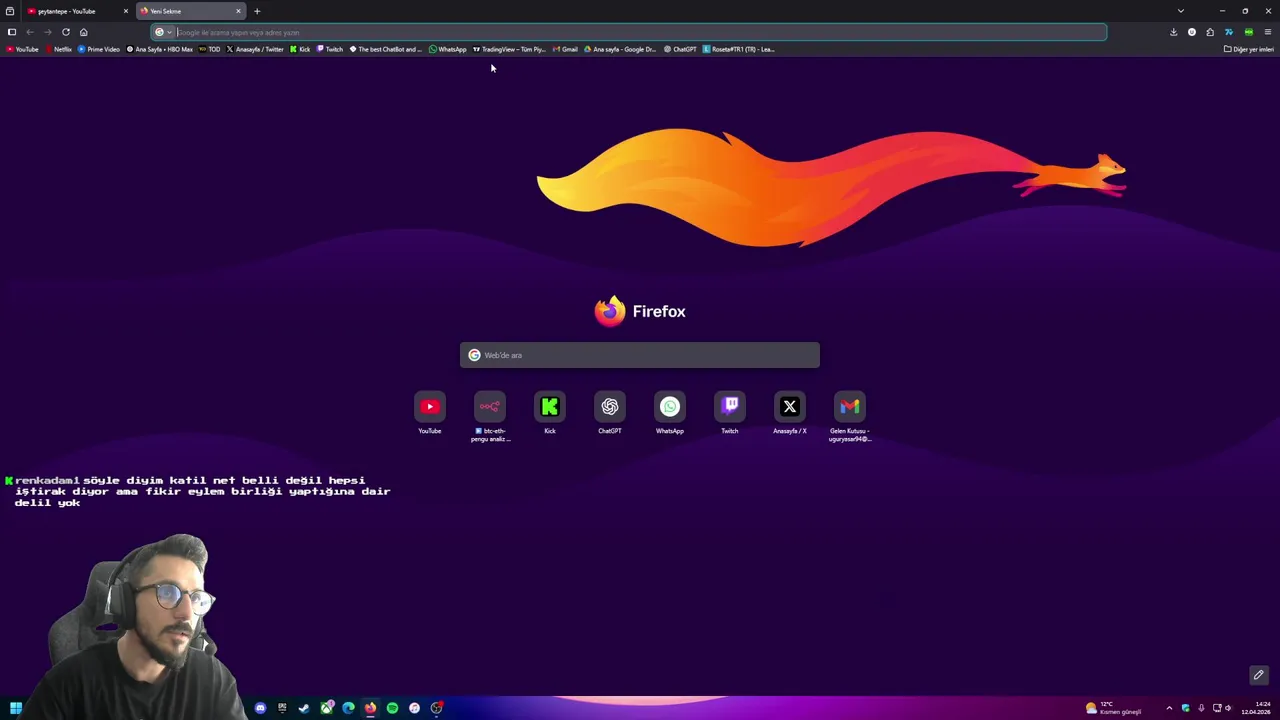Open the Downloads toolbar button
The width and height of the screenshot is (1280, 720).
coord(1173,32)
